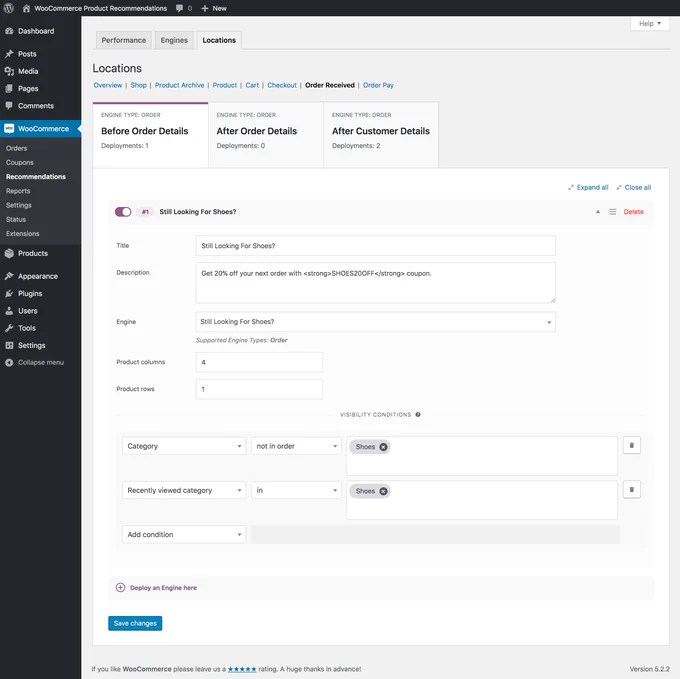This screenshot has width=680, height=679.
Task: Go to the Order Pay link
Action: [x=378, y=85]
